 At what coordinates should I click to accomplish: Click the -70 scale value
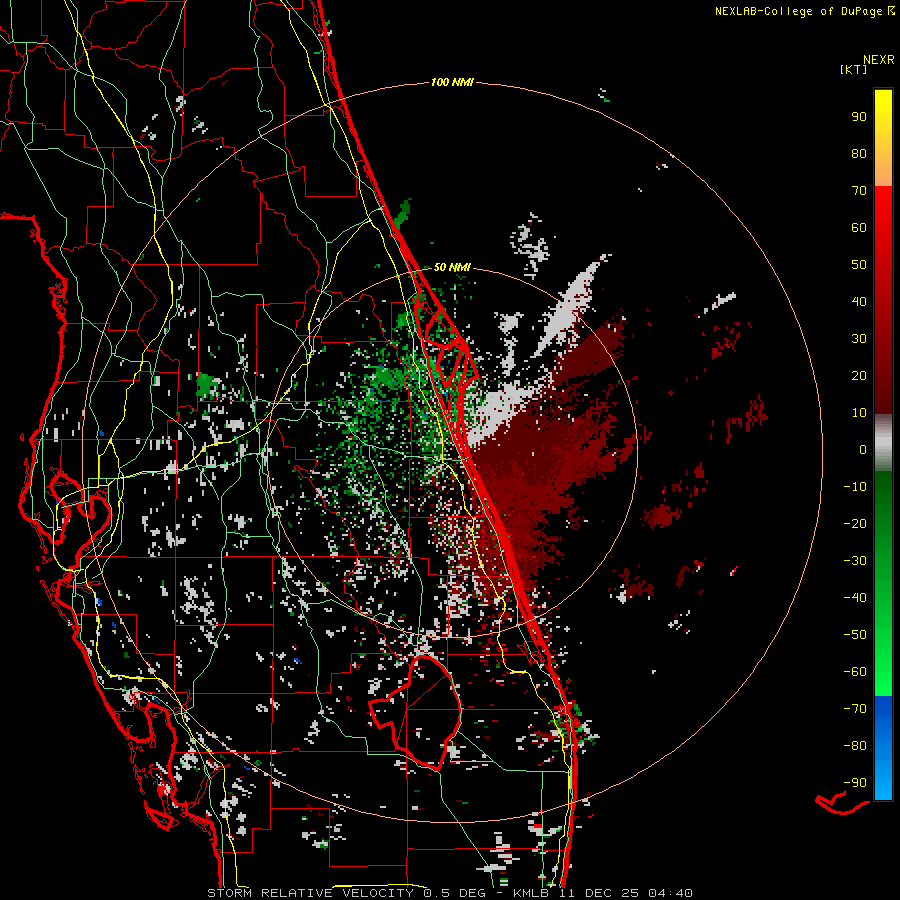(x=855, y=709)
